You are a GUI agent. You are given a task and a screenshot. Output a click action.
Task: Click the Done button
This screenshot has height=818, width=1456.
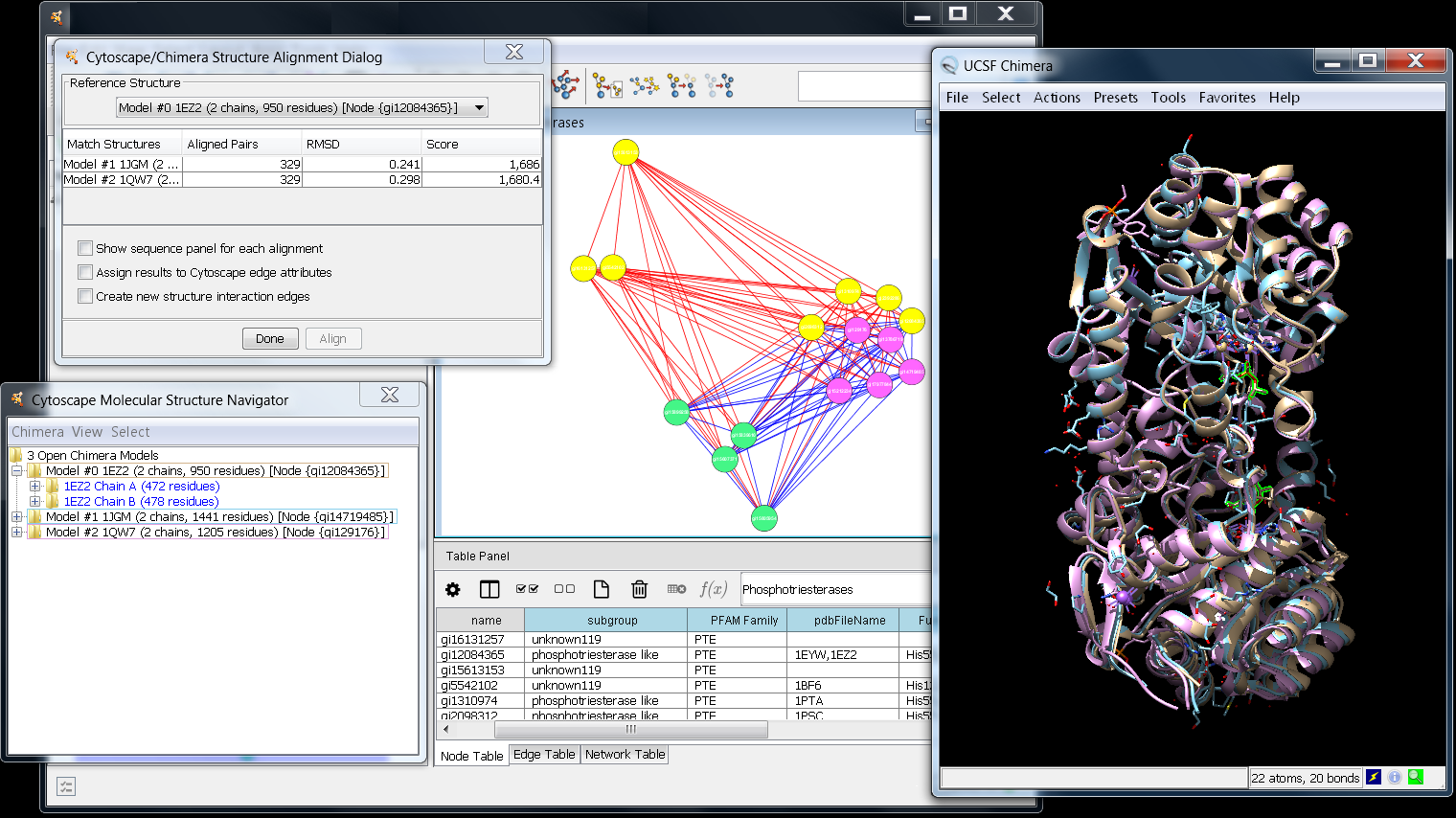[x=269, y=339]
